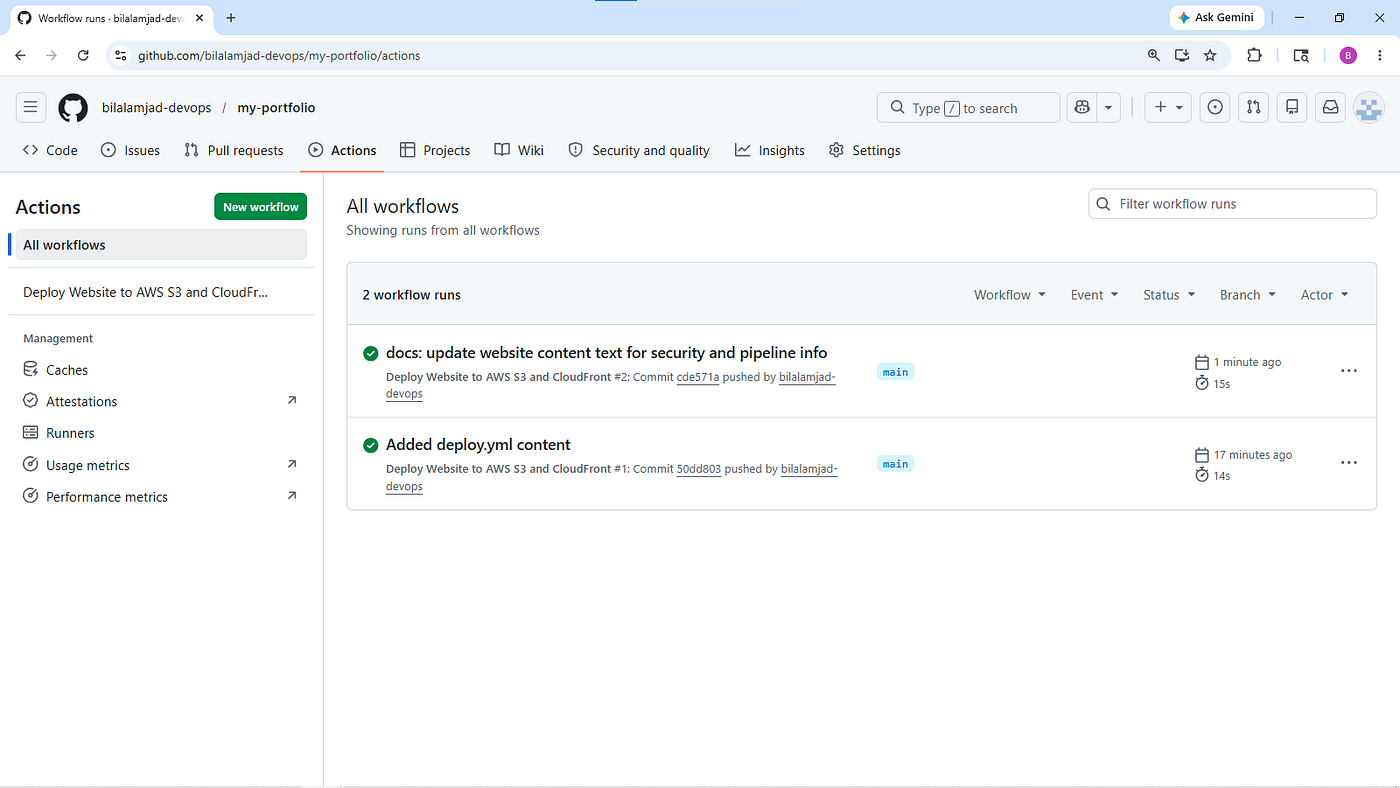Viewport: 1400px width, 788px height.
Task: Open the Added deploy.yml content run
Action: click(478, 445)
